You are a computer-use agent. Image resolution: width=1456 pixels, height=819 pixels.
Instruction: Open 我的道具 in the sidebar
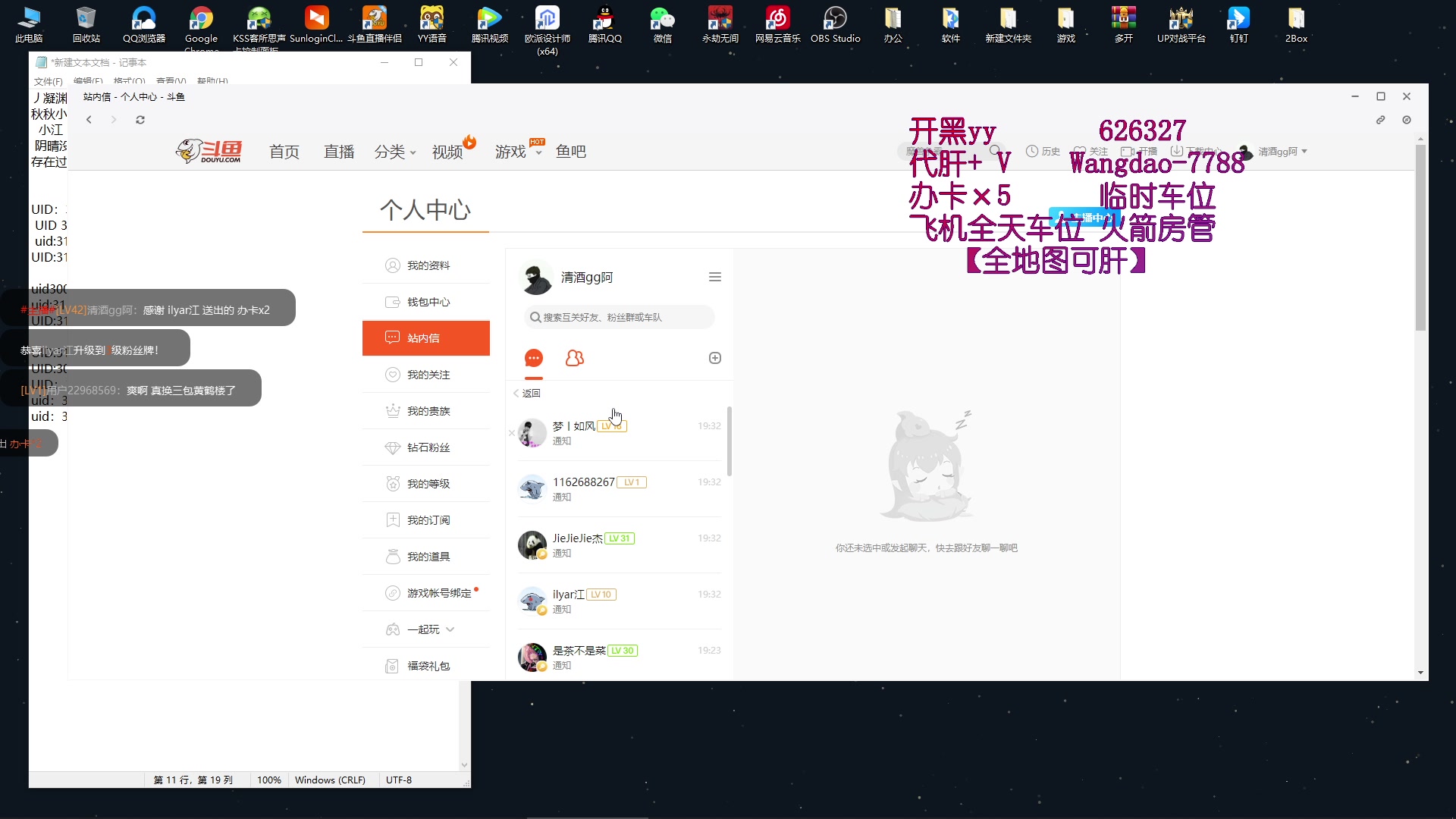click(x=426, y=557)
